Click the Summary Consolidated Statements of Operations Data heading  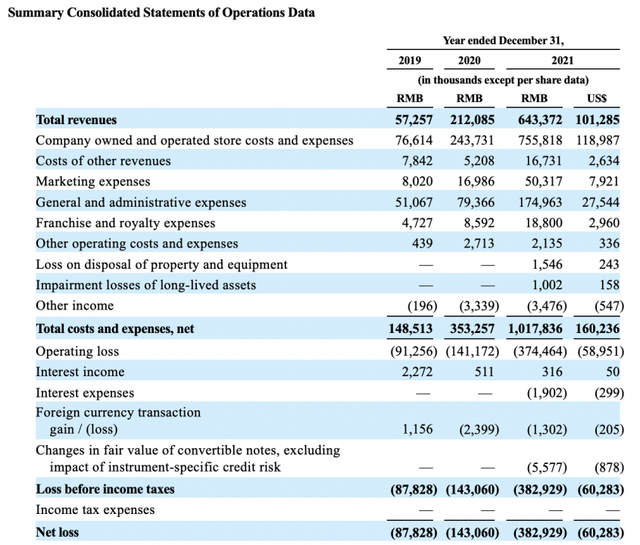tap(161, 13)
